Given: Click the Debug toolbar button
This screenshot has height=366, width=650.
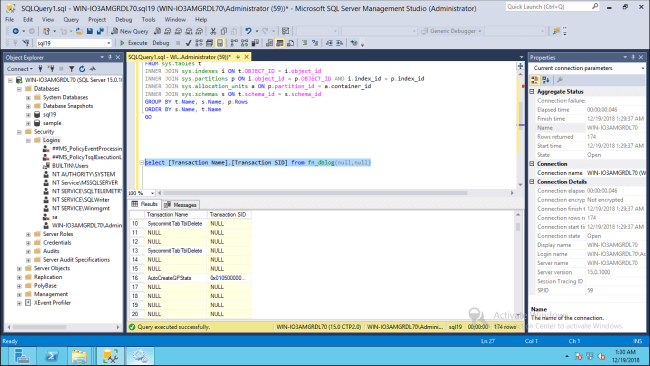Looking at the screenshot, I should [x=160, y=43].
